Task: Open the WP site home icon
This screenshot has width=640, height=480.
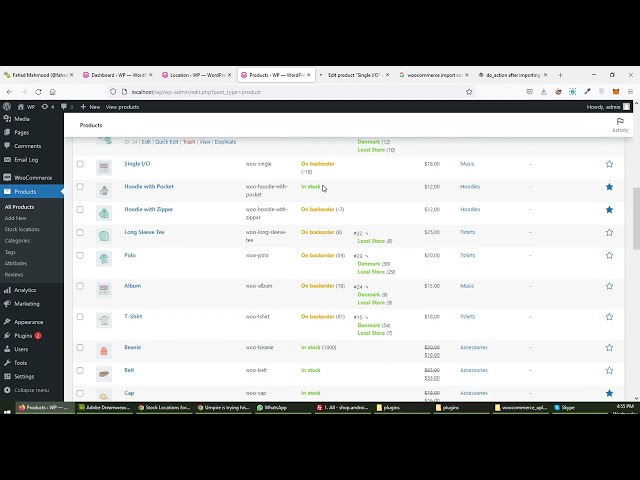Action: click(x=21, y=107)
